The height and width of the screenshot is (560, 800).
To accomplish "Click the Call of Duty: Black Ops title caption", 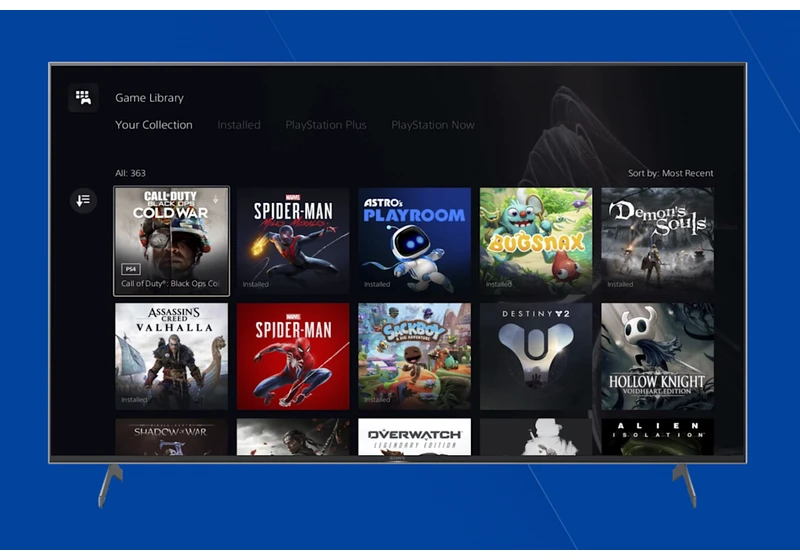I will pyautogui.click(x=170, y=284).
